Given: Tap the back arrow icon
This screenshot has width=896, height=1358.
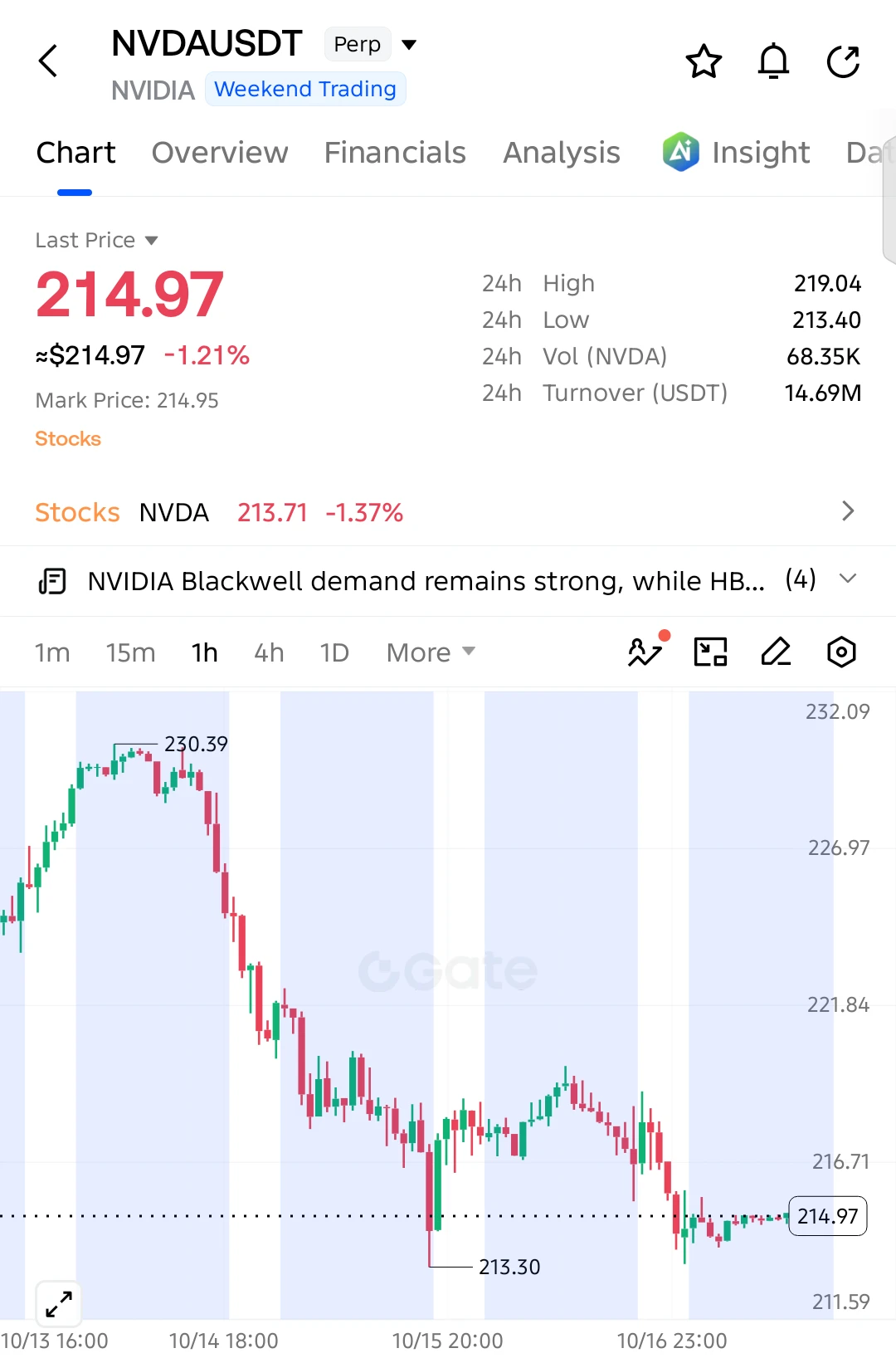Looking at the screenshot, I should click(48, 61).
